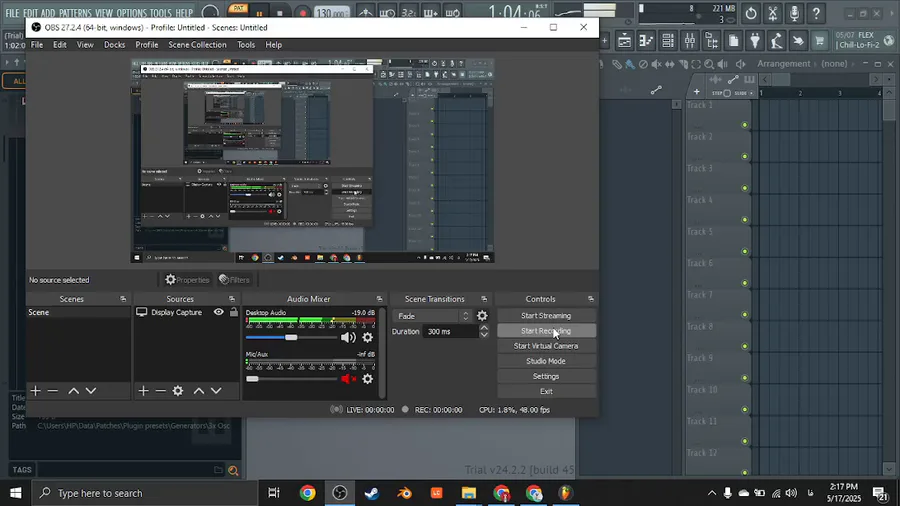Click the Exit button in Controls
Screen dimensions: 900x506
(x=546, y=391)
